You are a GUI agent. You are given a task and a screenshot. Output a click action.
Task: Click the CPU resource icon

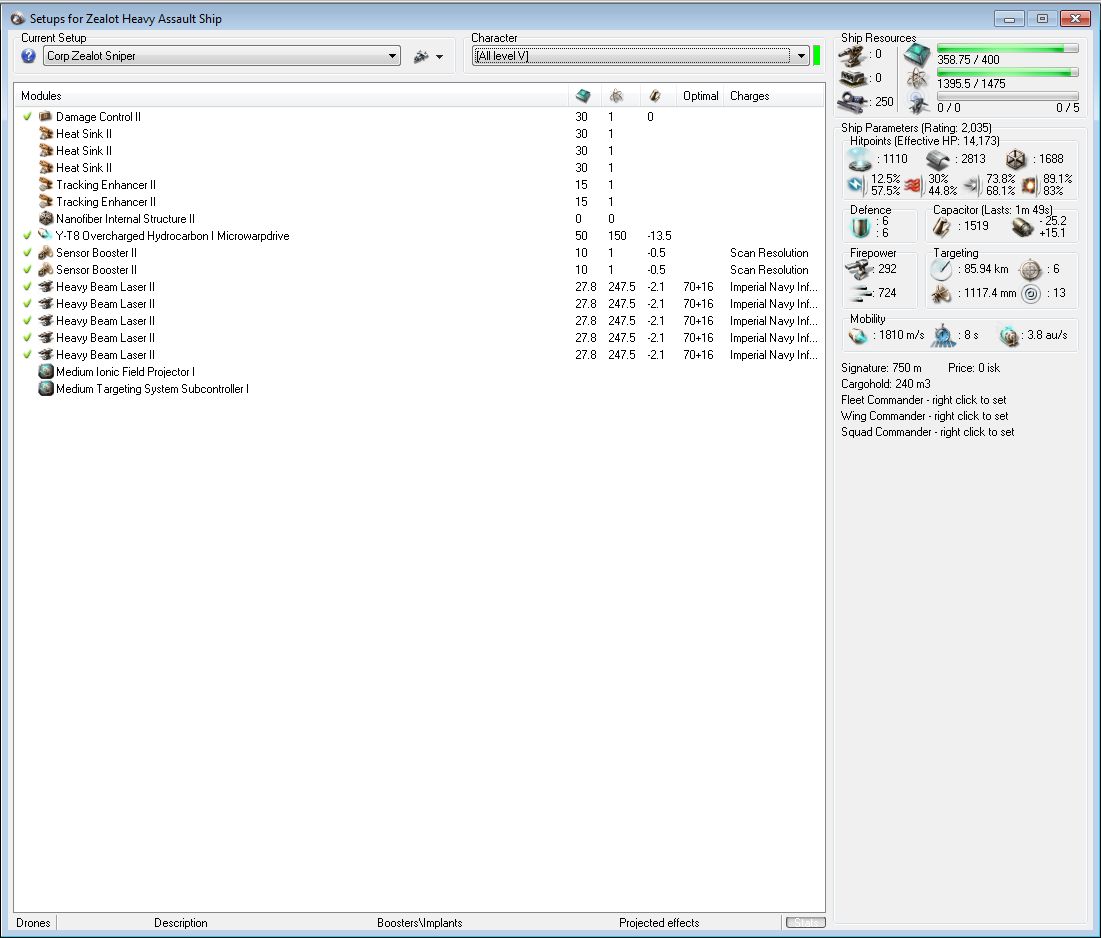pyautogui.click(x=917, y=54)
